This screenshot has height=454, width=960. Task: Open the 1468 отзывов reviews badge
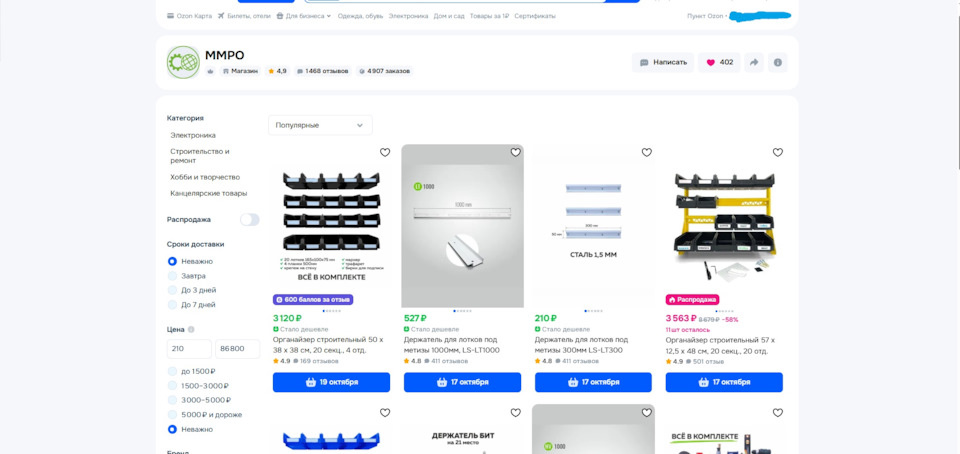(323, 71)
